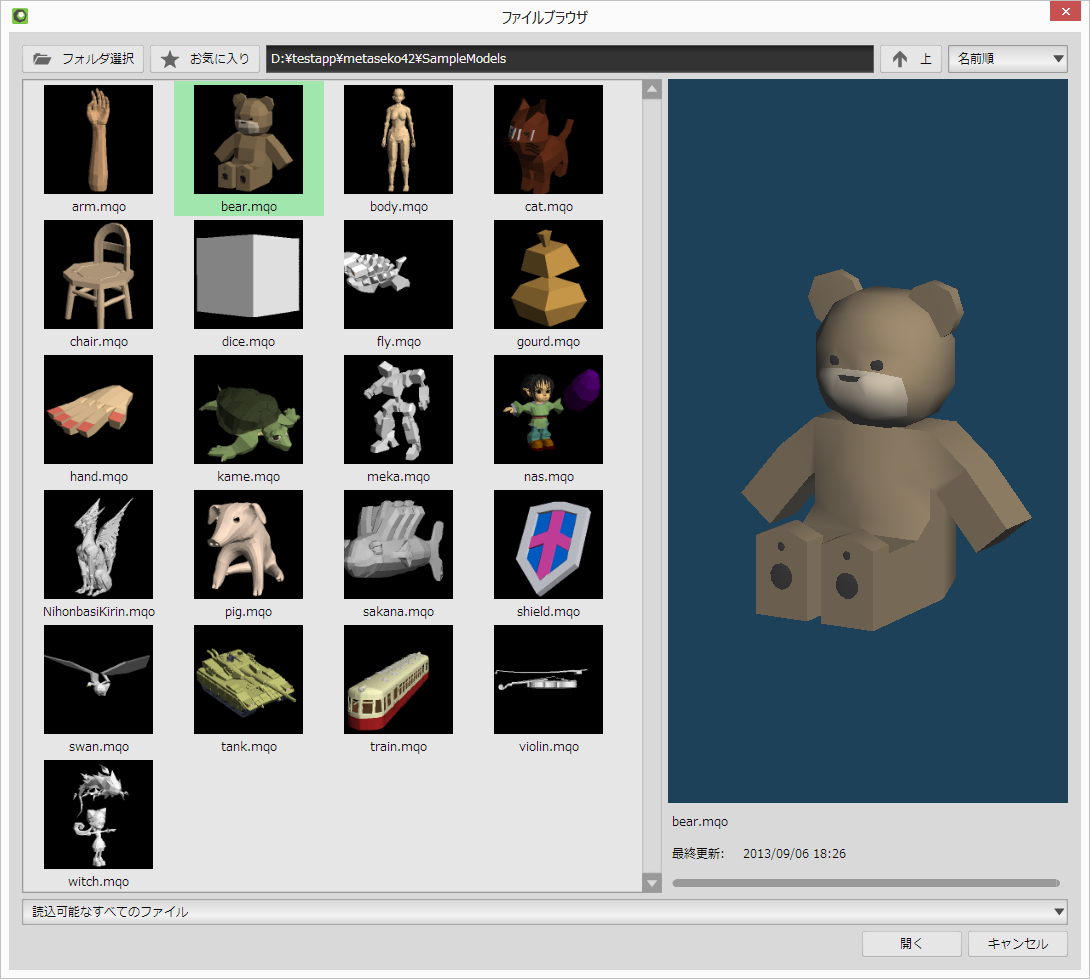Click the green application icon in title bar
The image size is (1090, 979).
click(x=20, y=15)
